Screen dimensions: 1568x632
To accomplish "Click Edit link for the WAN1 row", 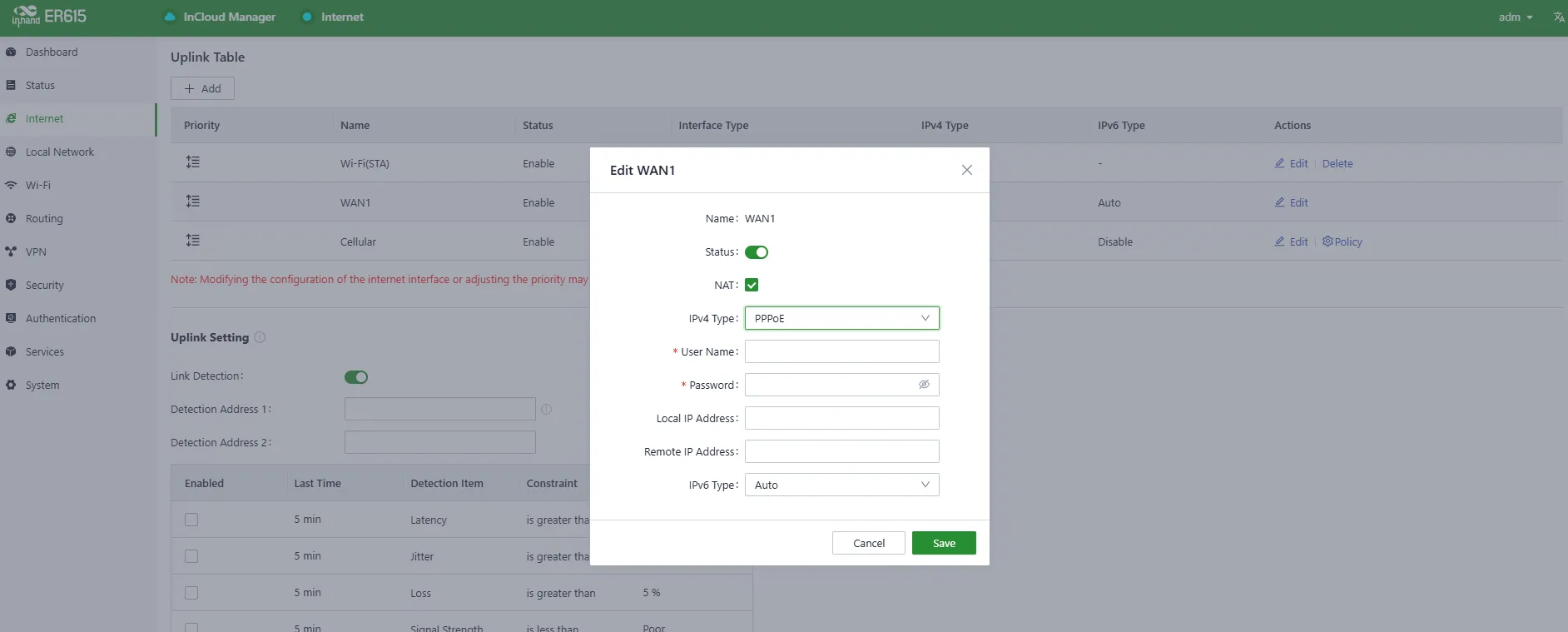I will click(1291, 202).
